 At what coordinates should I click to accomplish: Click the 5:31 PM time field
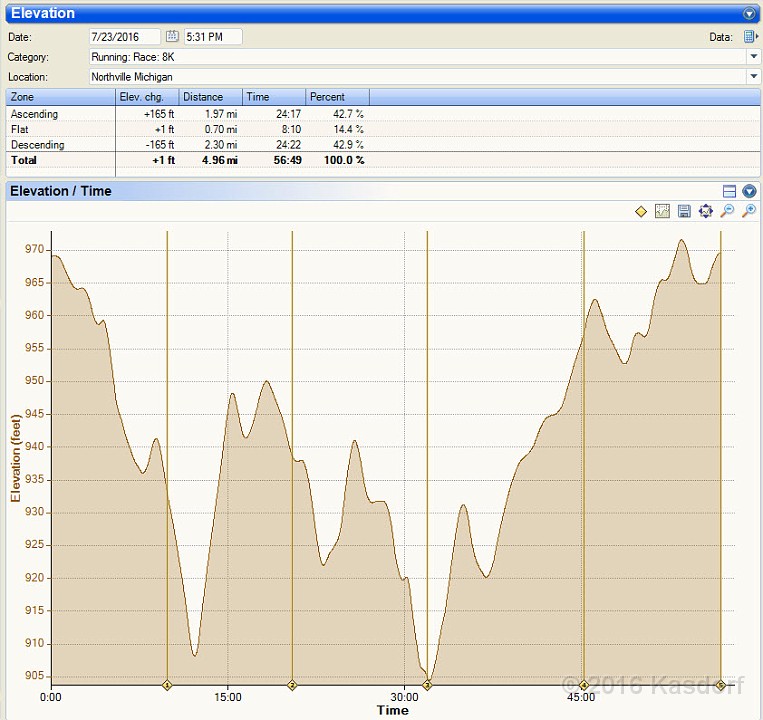[x=212, y=37]
